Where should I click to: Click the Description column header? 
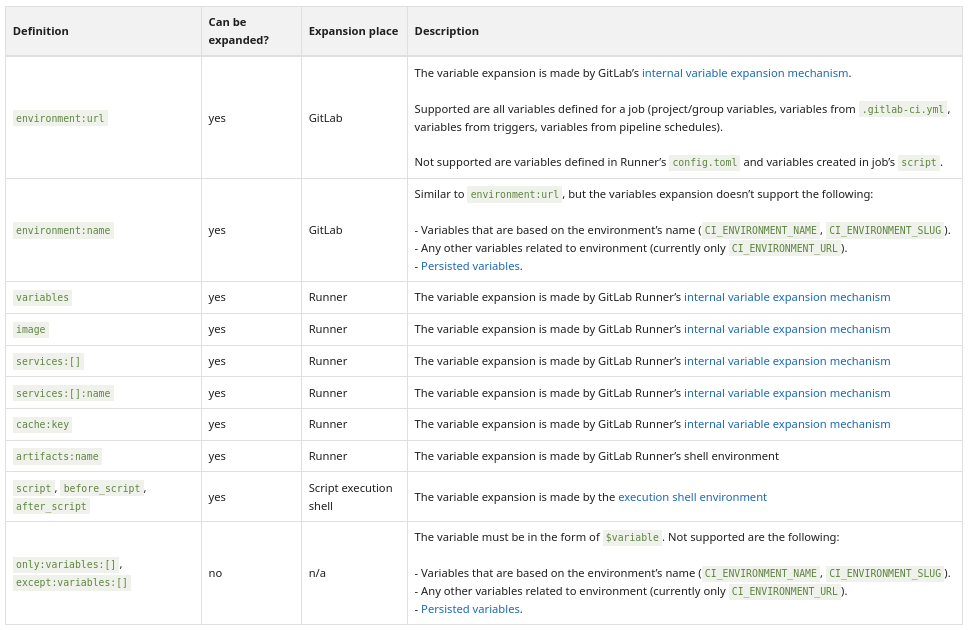click(446, 31)
